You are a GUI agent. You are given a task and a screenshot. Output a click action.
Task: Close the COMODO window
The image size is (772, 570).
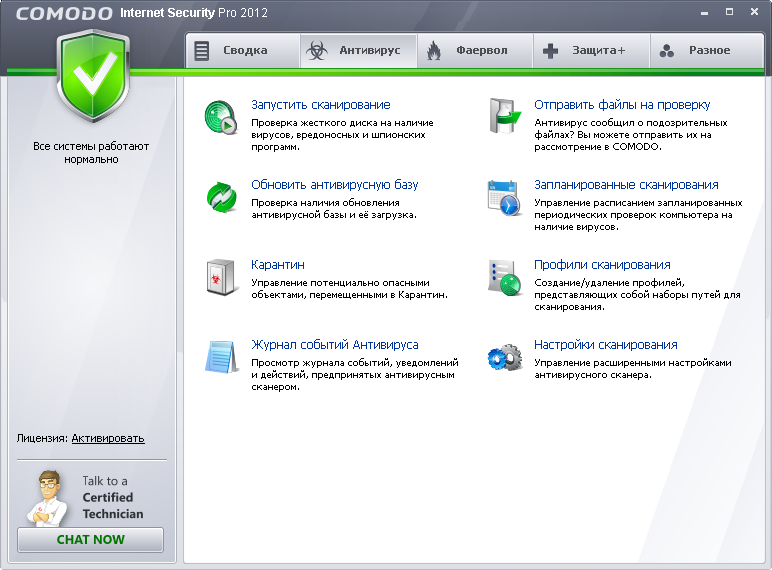point(754,12)
